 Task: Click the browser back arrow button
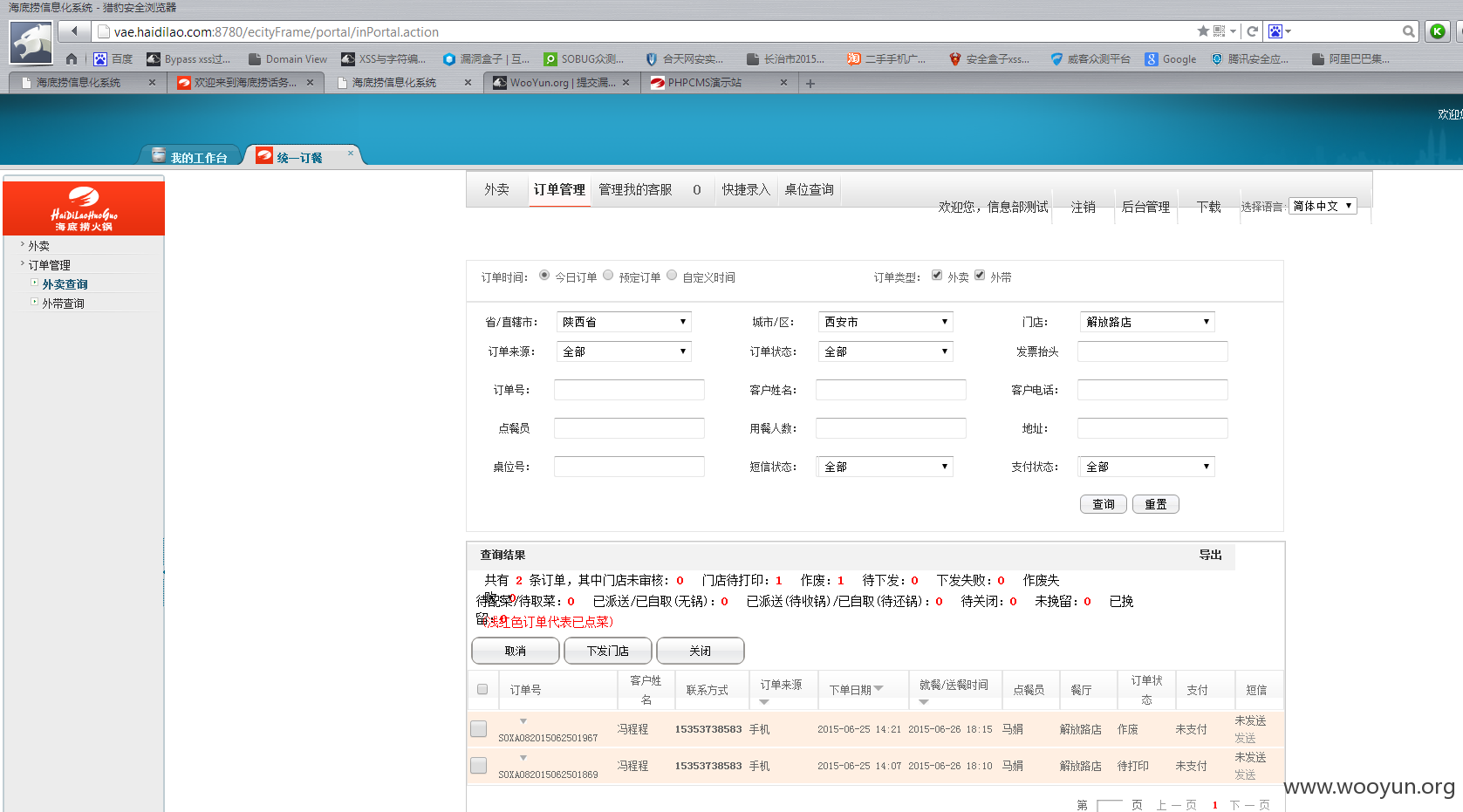74,31
